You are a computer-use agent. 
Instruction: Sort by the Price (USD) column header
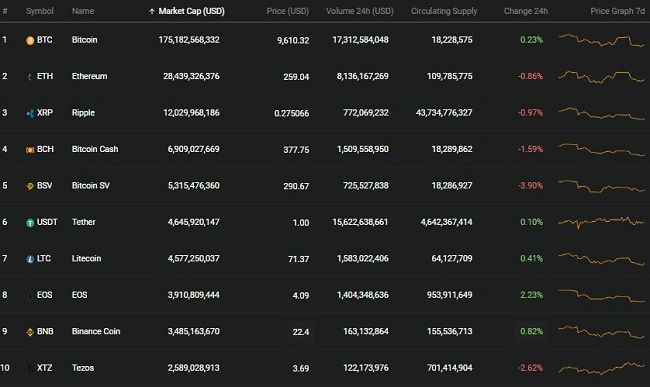[x=288, y=11]
